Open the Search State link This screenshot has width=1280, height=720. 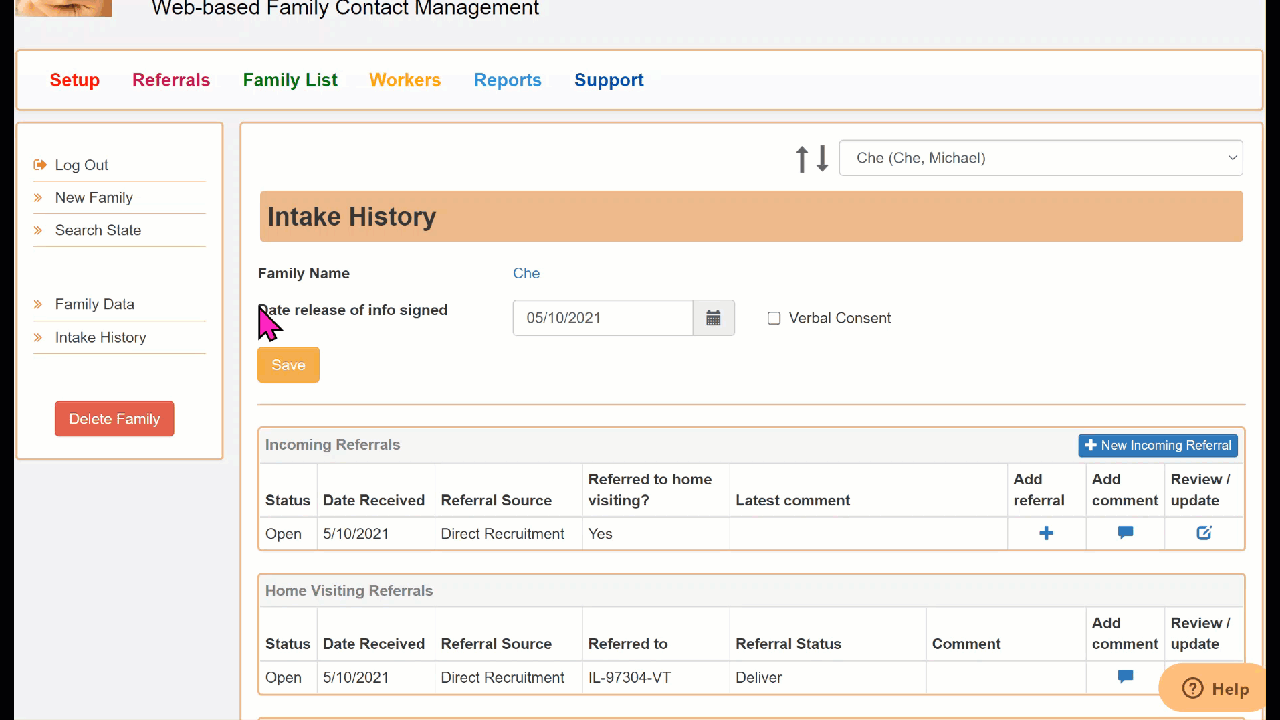point(98,230)
